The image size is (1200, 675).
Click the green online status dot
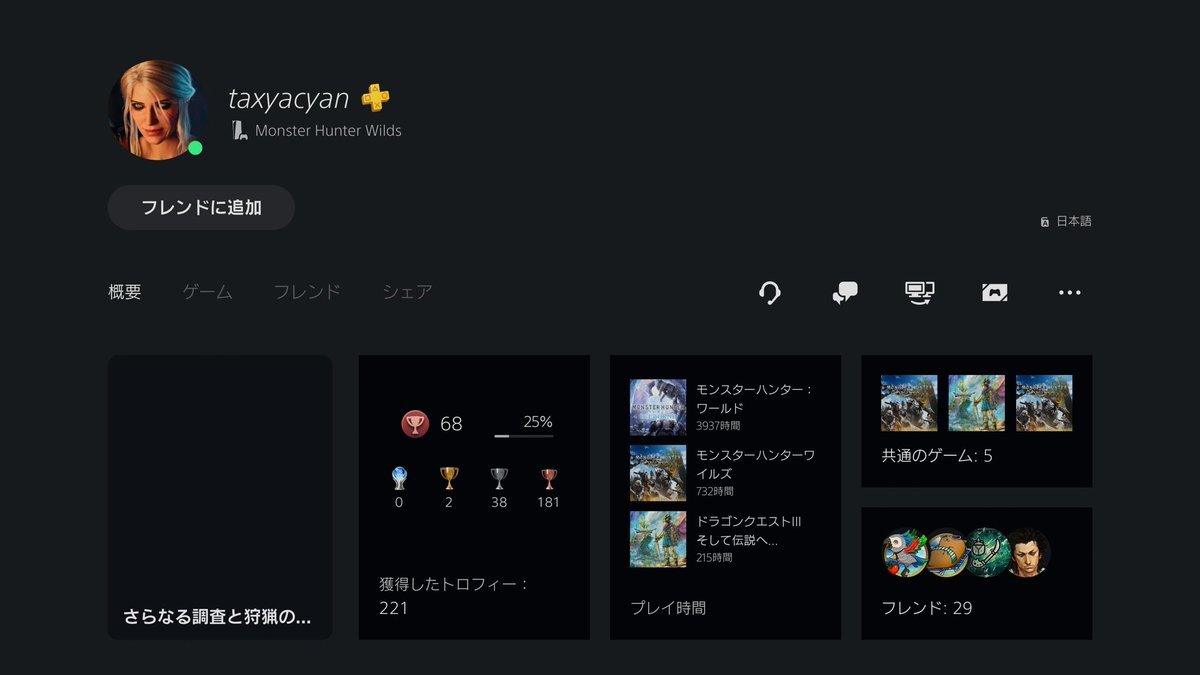195,148
